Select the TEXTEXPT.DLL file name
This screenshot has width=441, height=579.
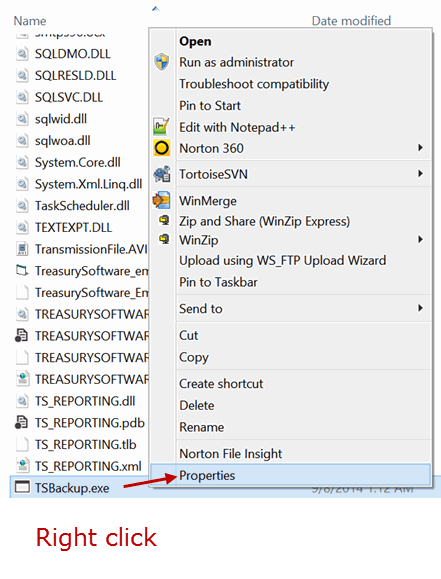(x=73, y=227)
